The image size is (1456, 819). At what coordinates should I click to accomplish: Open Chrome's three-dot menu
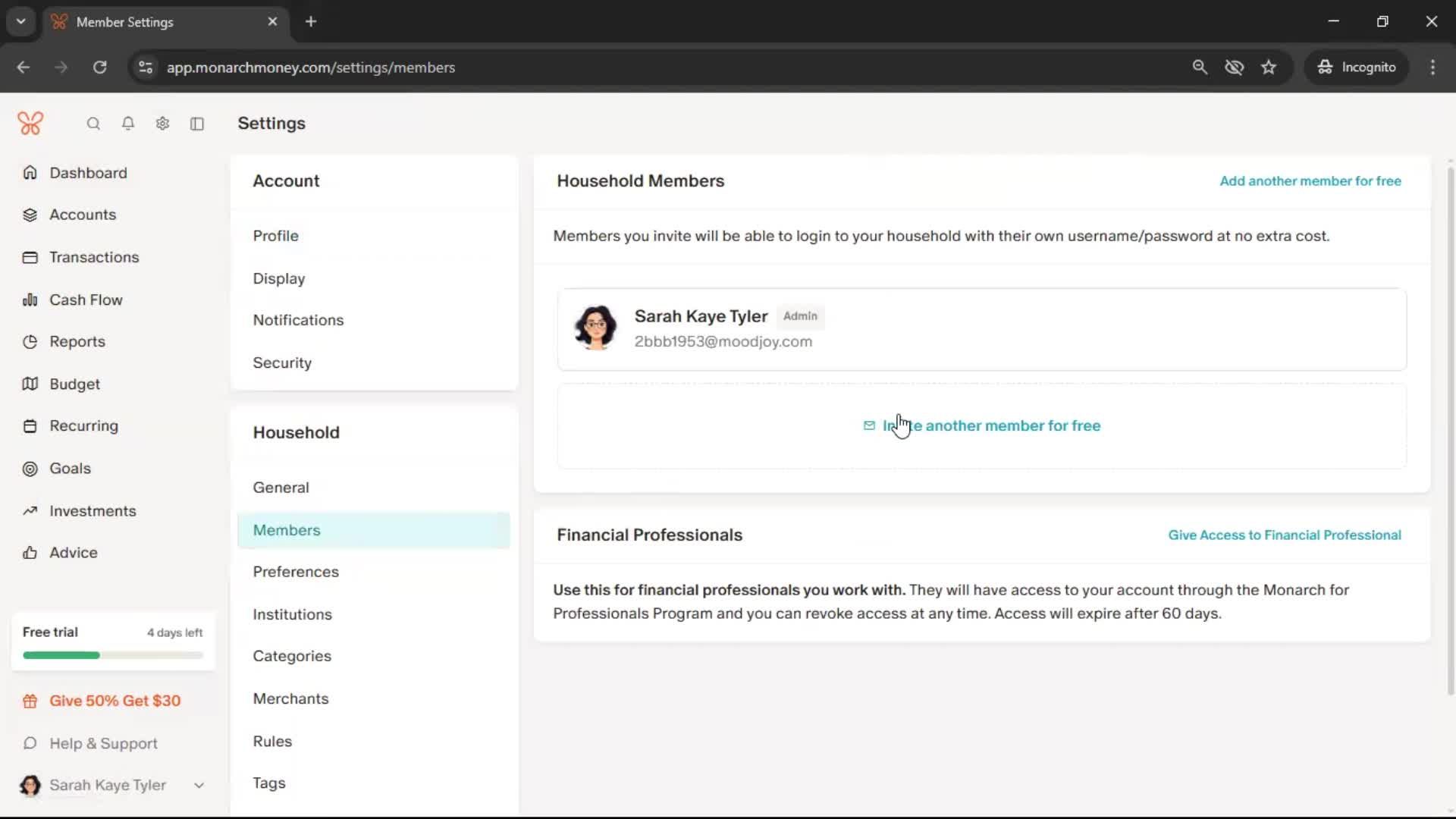point(1432,67)
